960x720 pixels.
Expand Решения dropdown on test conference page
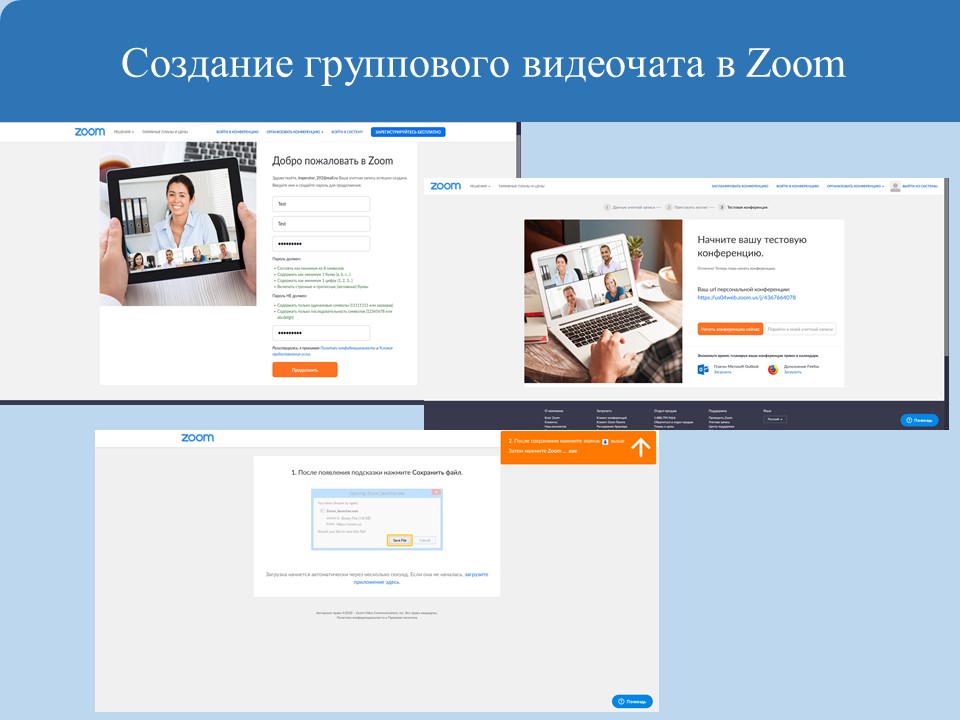[x=480, y=186]
